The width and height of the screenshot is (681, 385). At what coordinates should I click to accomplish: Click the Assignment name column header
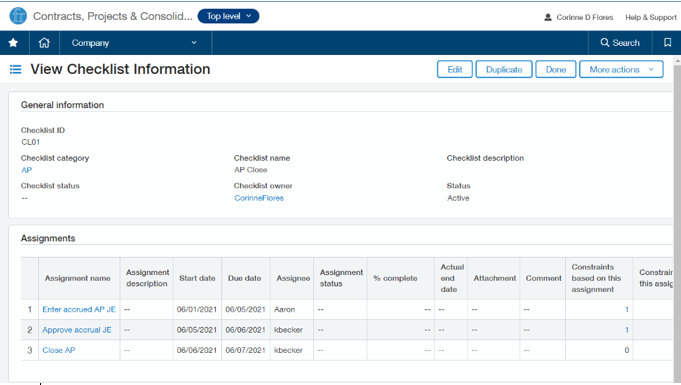pos(78,278)
